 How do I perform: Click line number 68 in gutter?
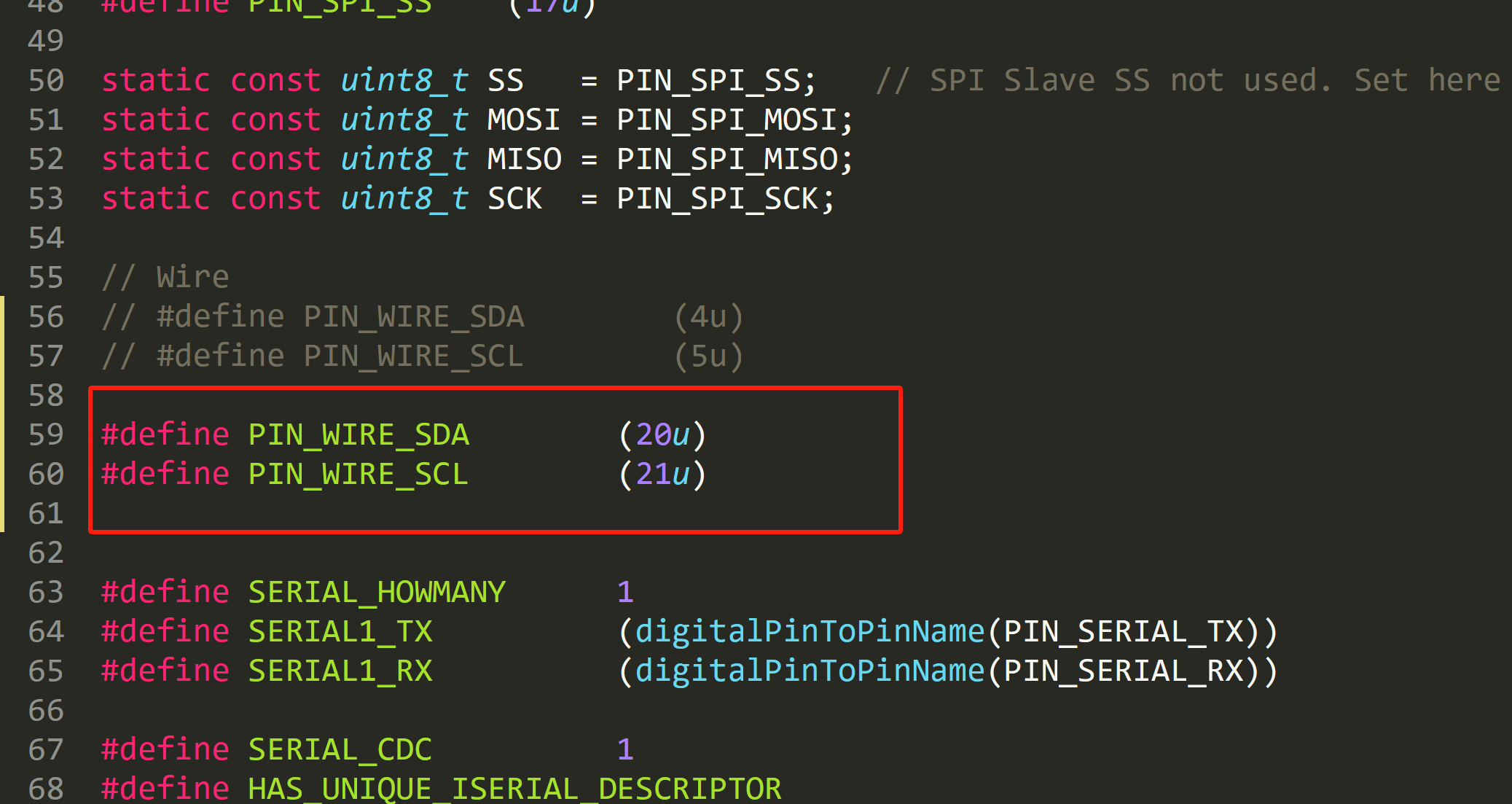[46, 789]
